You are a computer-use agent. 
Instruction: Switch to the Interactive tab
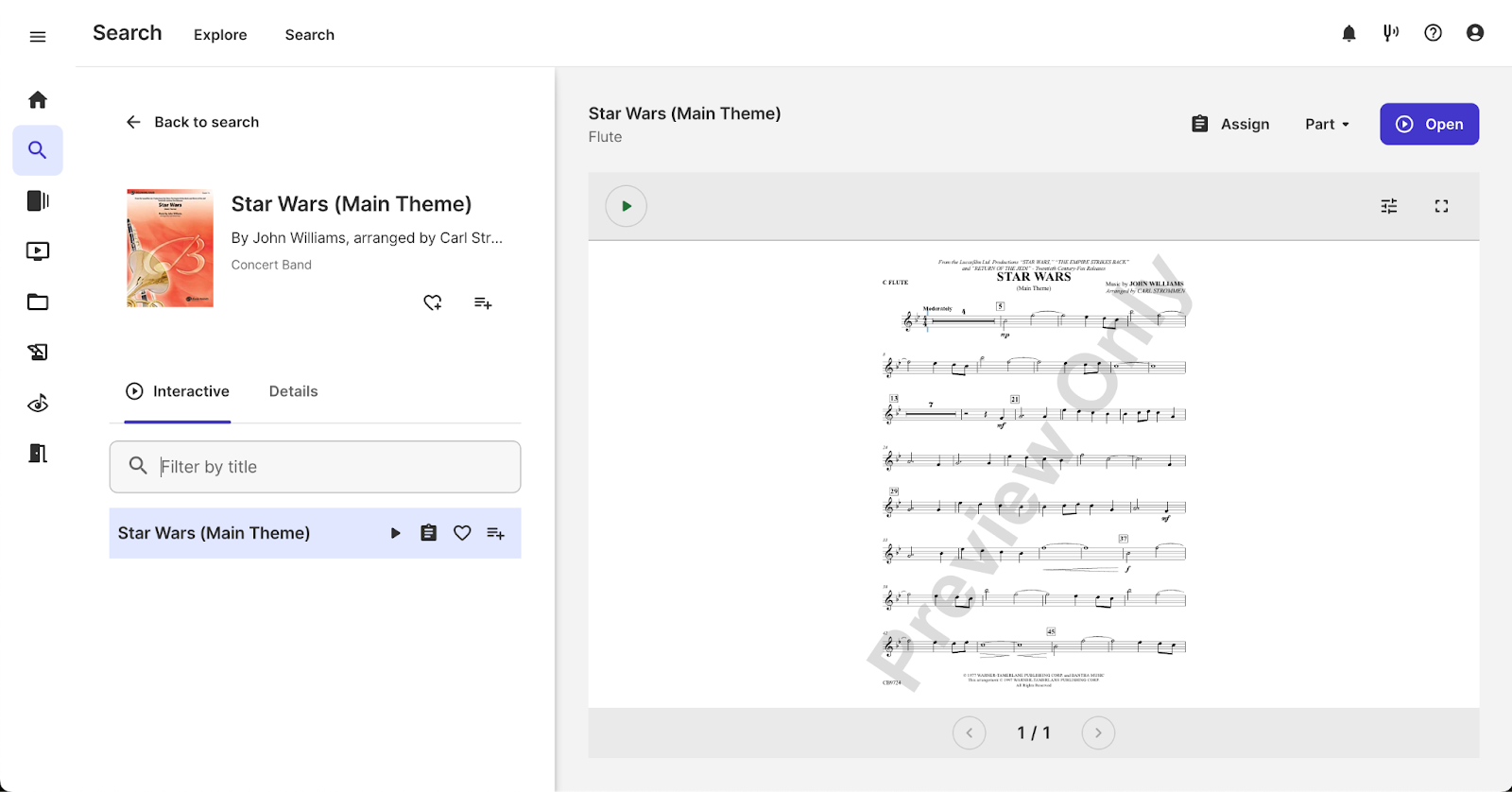pos(178,391)
